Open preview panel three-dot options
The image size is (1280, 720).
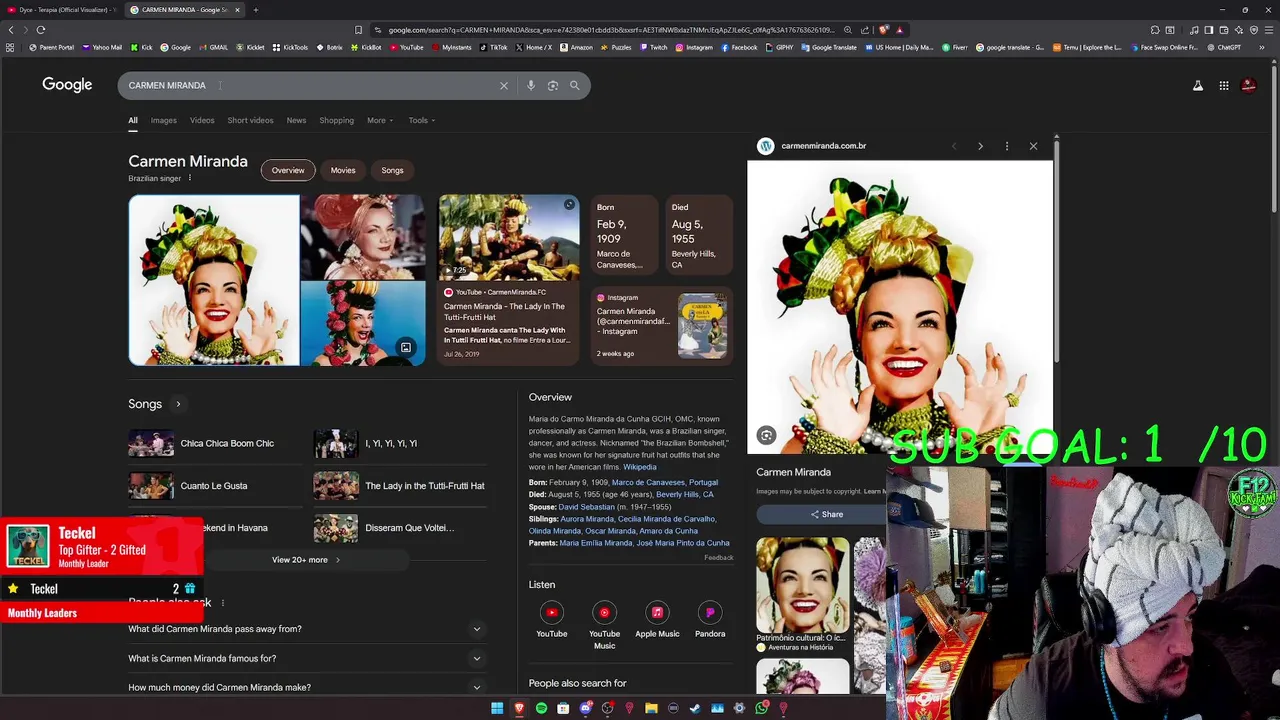(x=1007, y=146)
